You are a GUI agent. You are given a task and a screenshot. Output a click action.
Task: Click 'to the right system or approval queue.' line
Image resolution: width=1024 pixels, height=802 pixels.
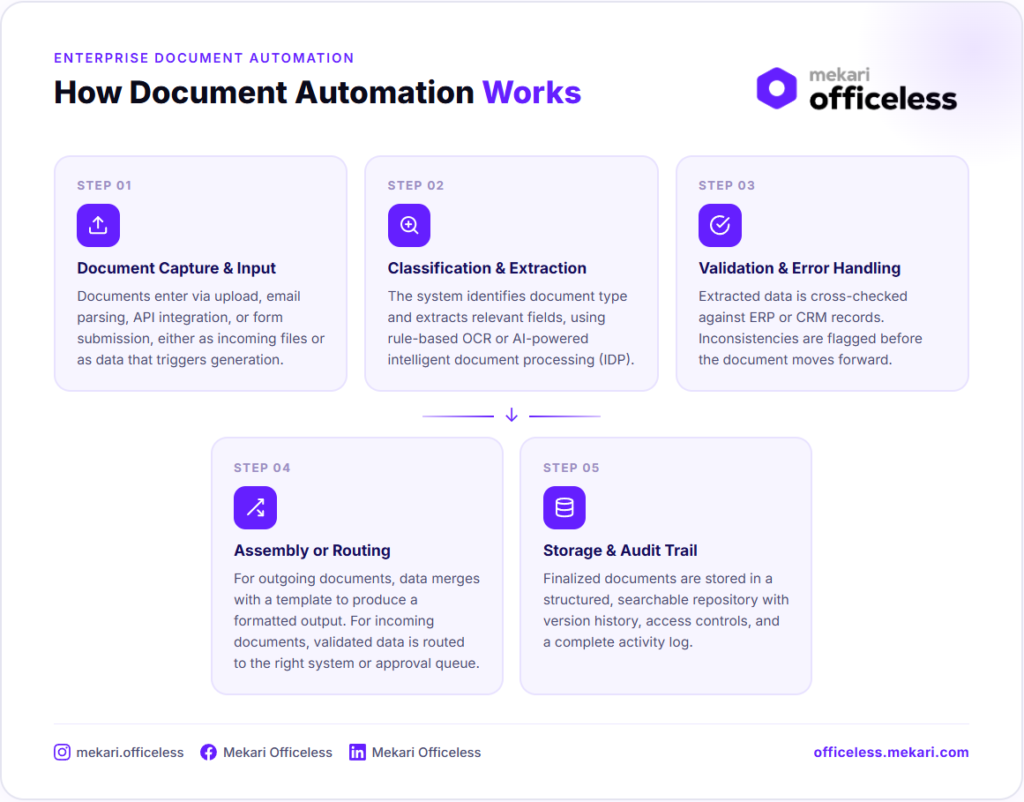click(357, 664)
